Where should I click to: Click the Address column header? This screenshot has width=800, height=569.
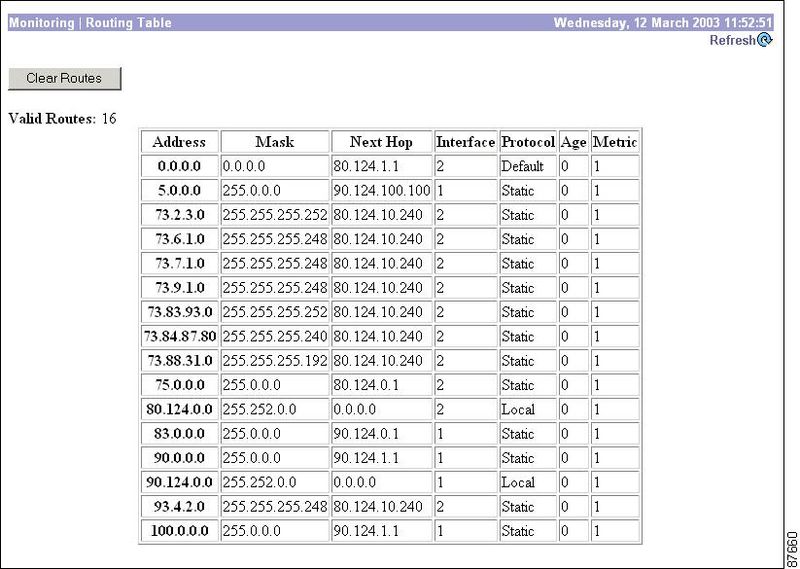pyautogui.click(x=180, y=142)
